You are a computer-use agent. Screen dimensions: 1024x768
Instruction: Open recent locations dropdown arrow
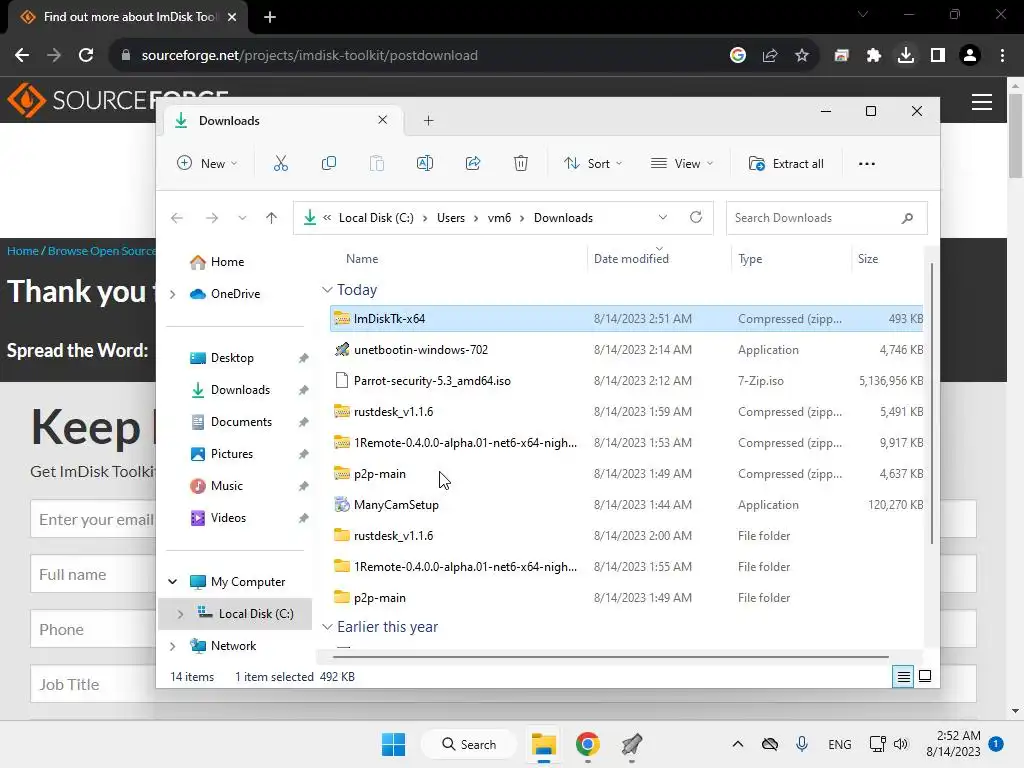(242, 218)
